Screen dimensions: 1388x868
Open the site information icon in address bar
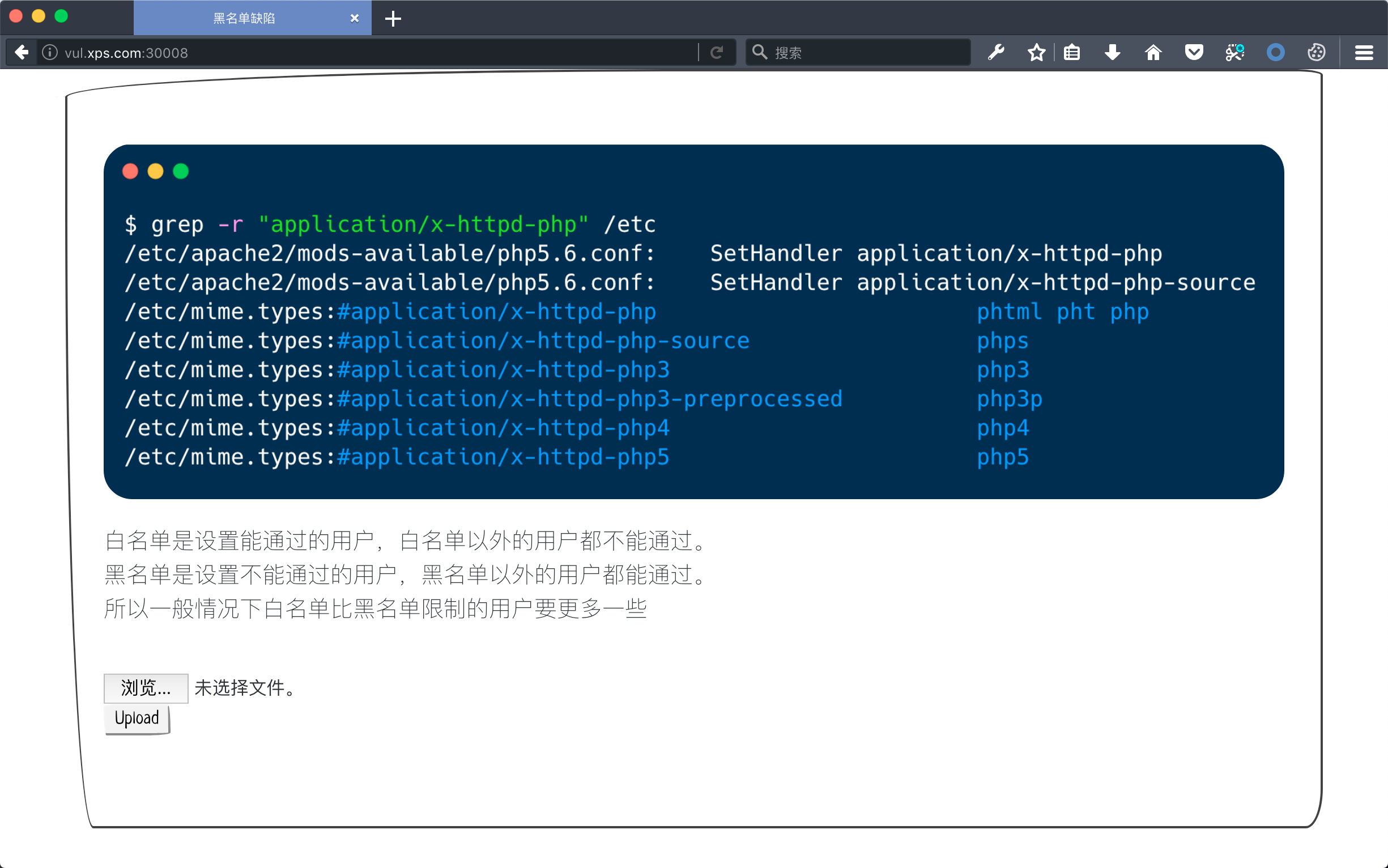50,52
